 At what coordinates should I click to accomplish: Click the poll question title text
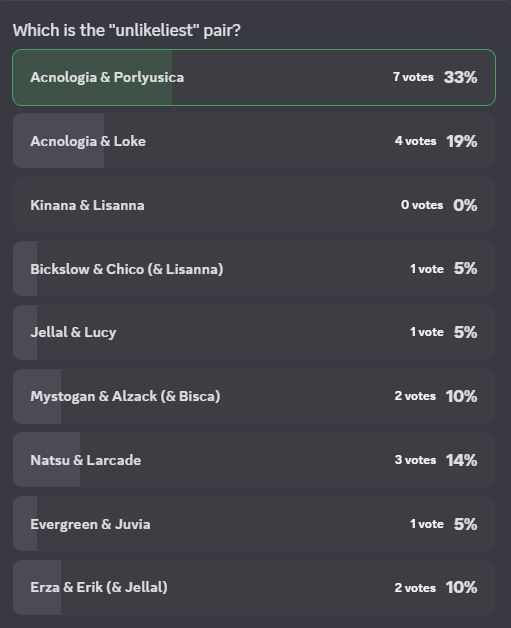pos(127,30)
